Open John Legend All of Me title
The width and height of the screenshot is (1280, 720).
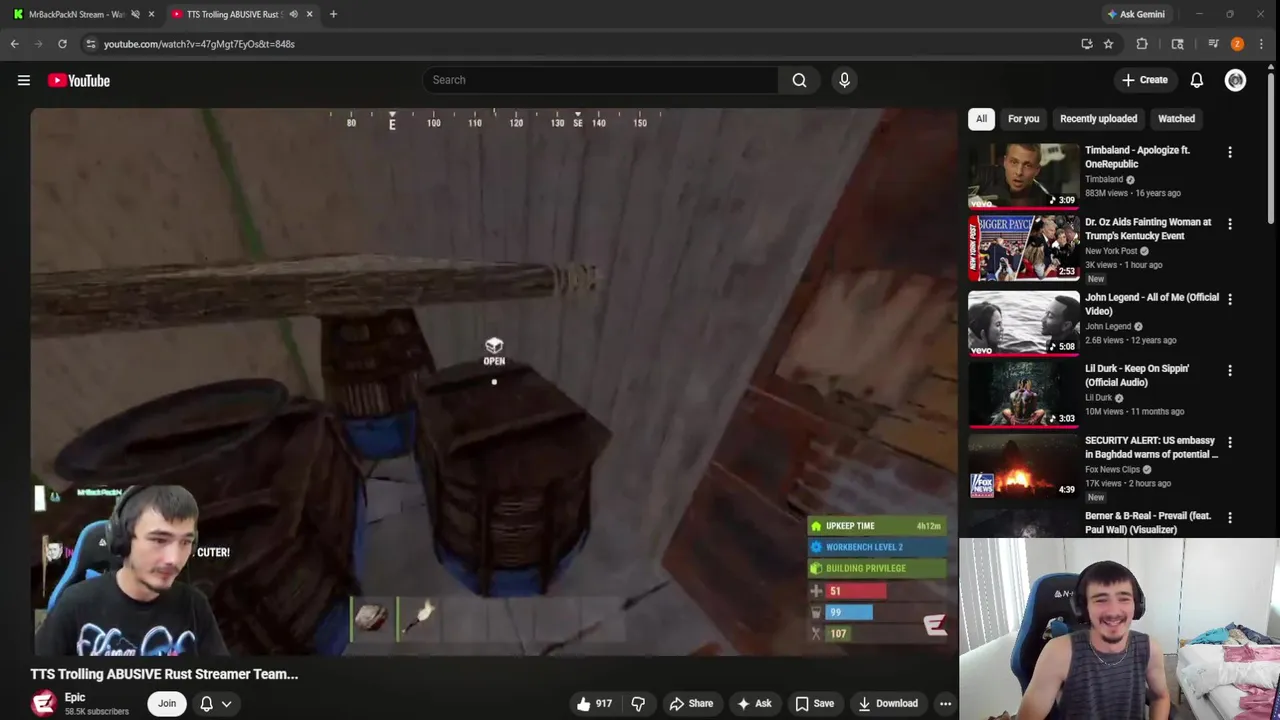coord(1152,304)
